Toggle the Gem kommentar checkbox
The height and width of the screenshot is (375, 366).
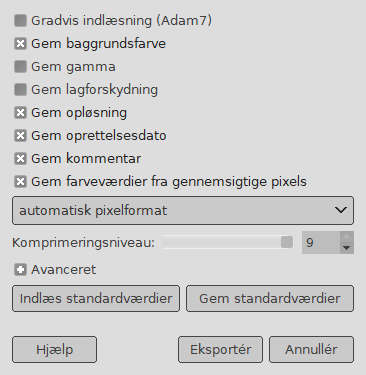[x=20, y=159]
